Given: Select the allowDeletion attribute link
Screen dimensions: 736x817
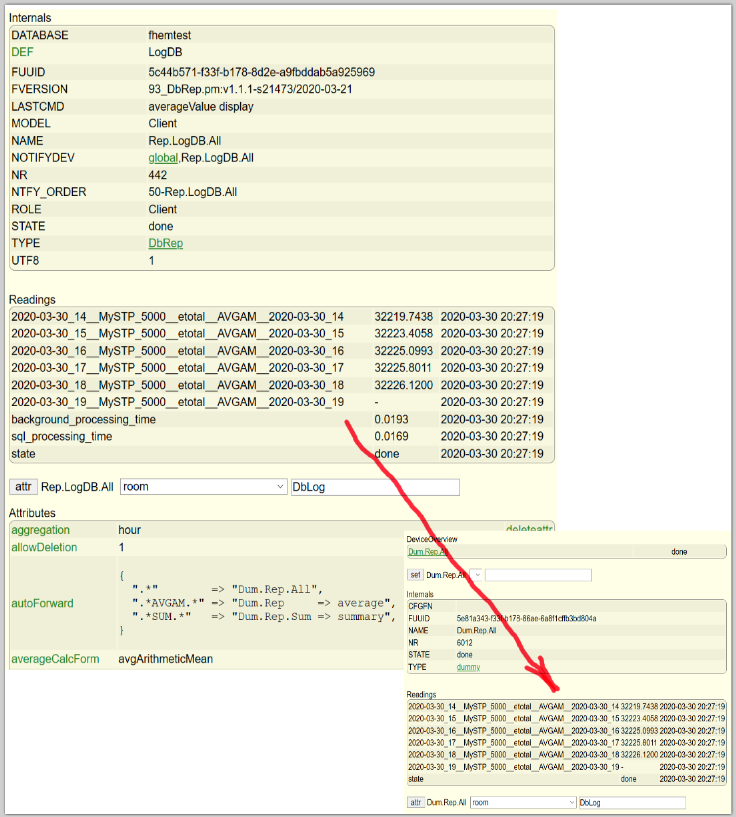Looking at the screenshot, I should click(x=44, y=547).
